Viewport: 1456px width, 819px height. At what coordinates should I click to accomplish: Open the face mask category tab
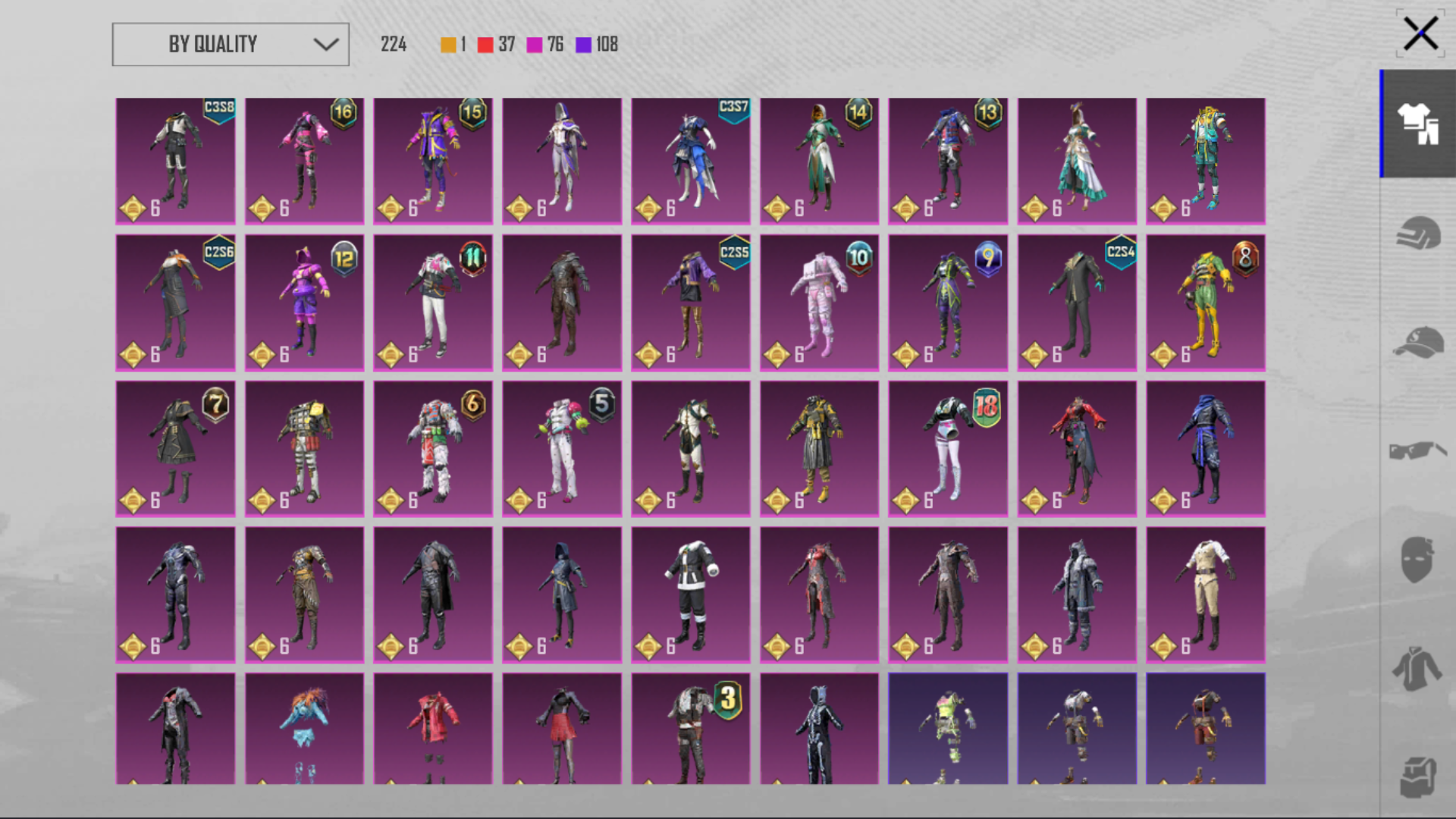(1418, 560)
